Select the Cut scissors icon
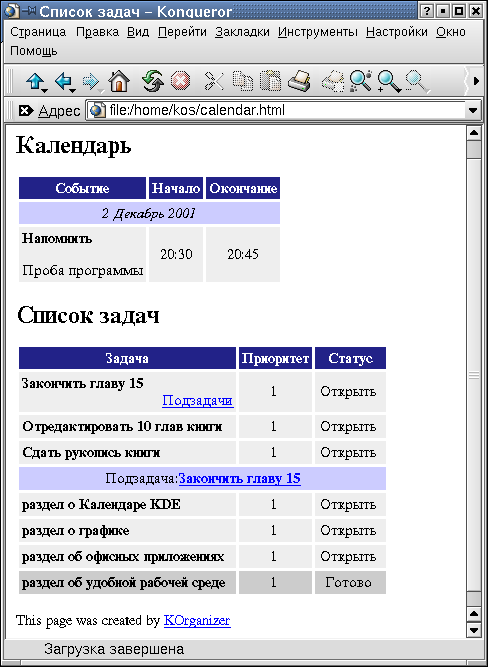Image resolution: width=488 pixels, height=667 pixels. (214, 81)
